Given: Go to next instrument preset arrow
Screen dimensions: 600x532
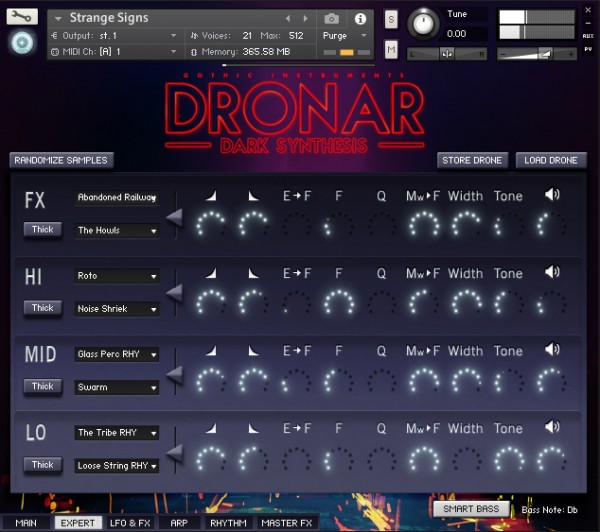Looking at the screenshot, I should [x=305, y=18].
